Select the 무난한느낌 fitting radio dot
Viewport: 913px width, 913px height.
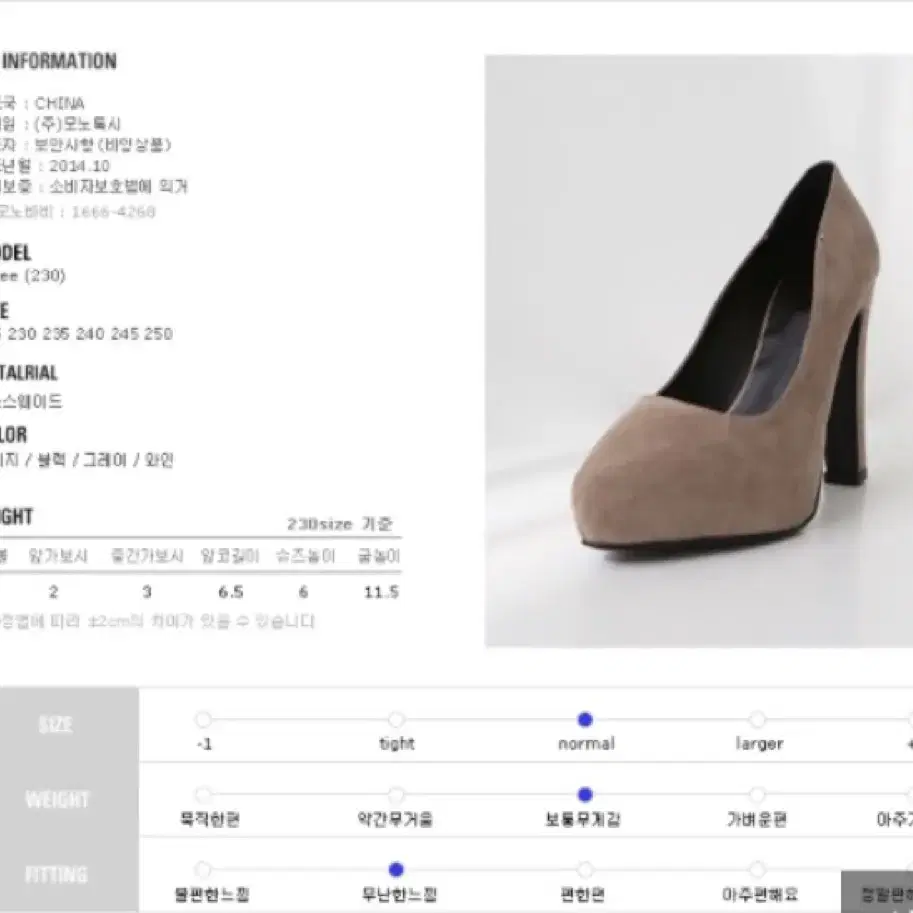tap(396, 870)
